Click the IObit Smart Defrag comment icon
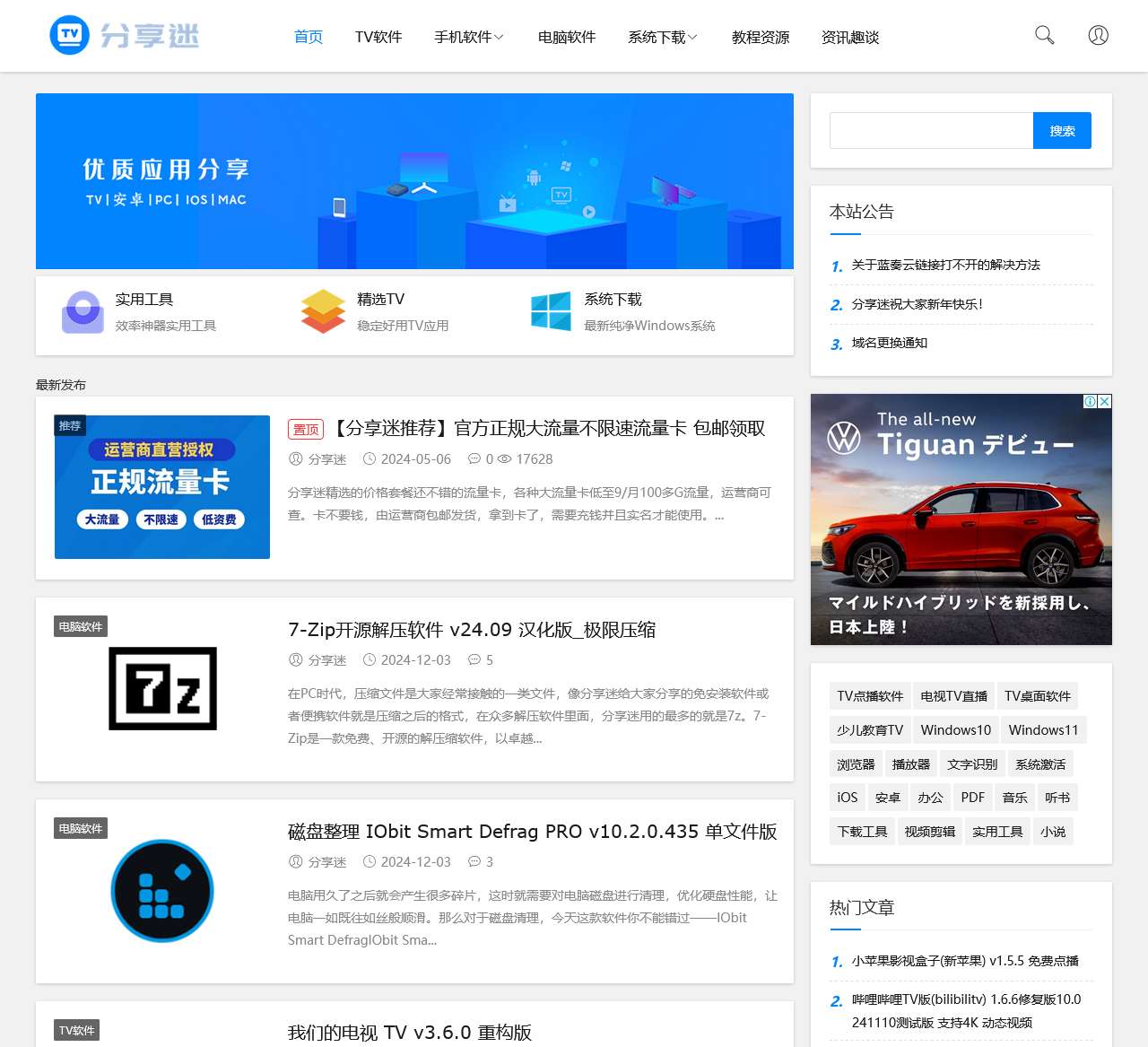This screenshot has height=1047, width=1148. tap(474, 861)
